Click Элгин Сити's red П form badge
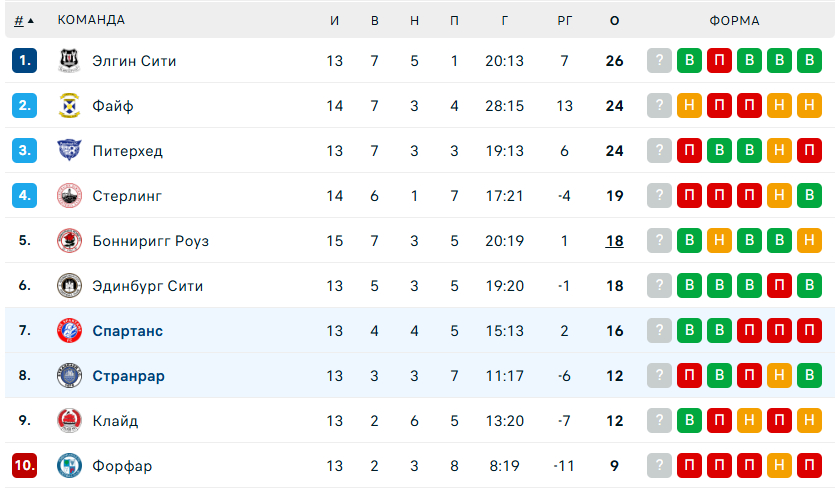Viewport: 837px width, 488px height. (x=719, y=61)
